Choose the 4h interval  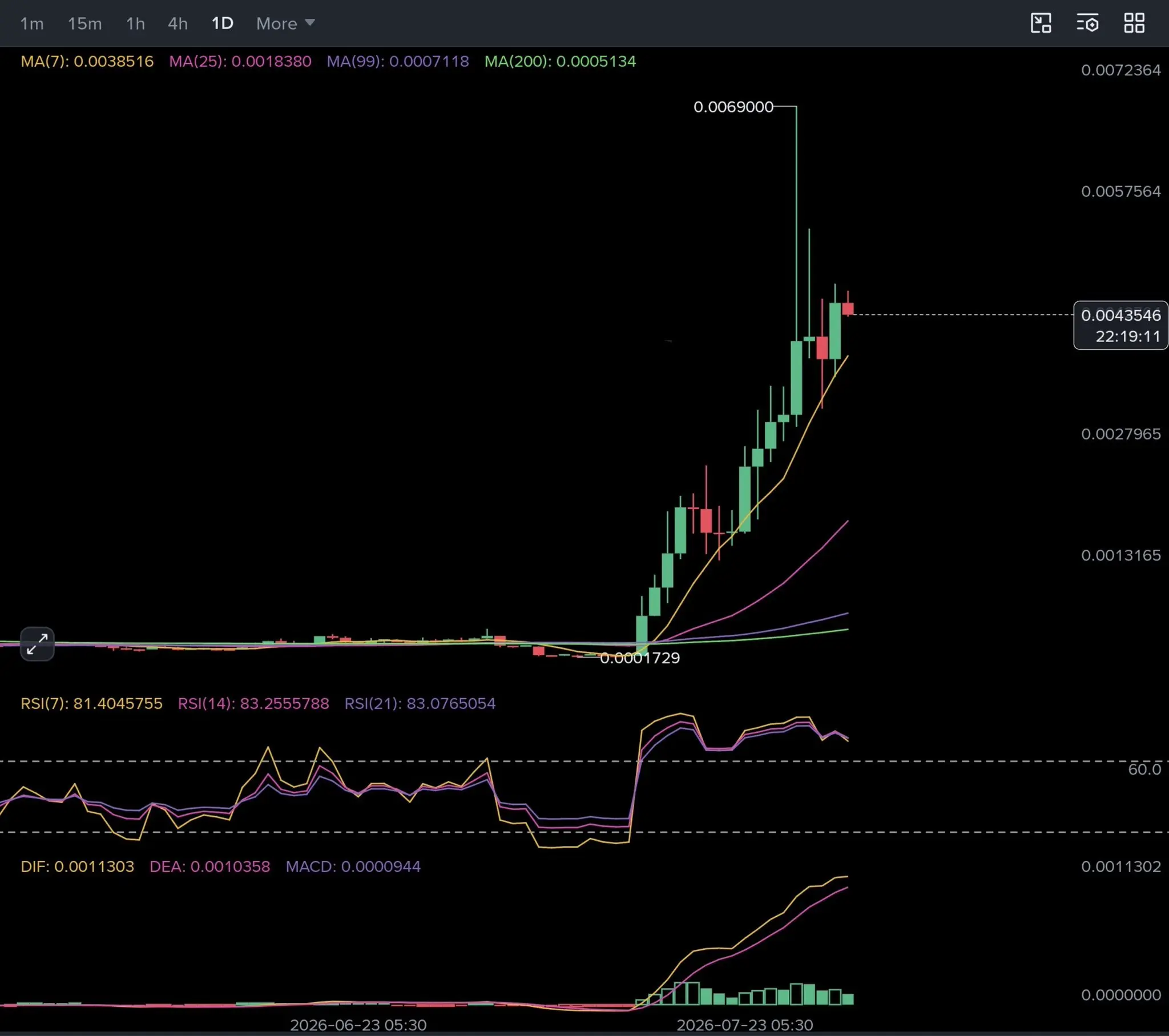(x=178, y=23)
